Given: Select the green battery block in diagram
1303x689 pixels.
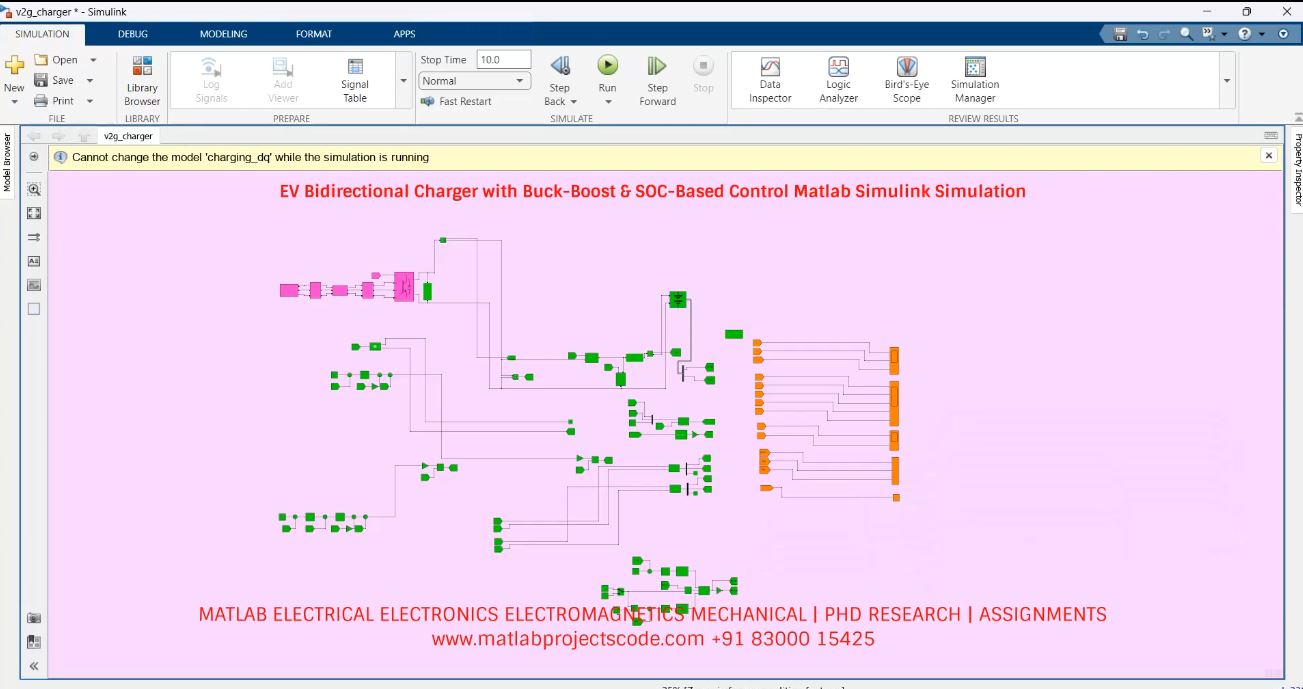Looking at the screenshot, I should pyautogui.click(x=678, y=299).
